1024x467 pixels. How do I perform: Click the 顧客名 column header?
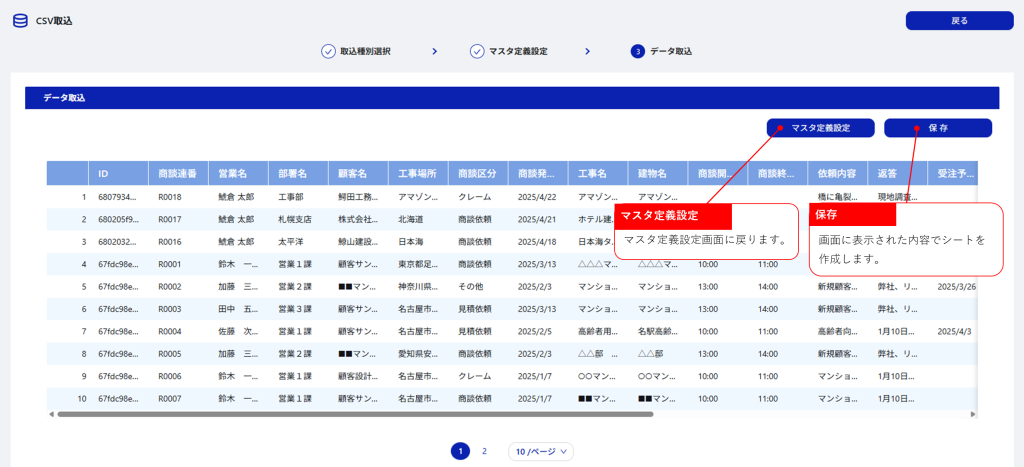[x=359, y=174]
